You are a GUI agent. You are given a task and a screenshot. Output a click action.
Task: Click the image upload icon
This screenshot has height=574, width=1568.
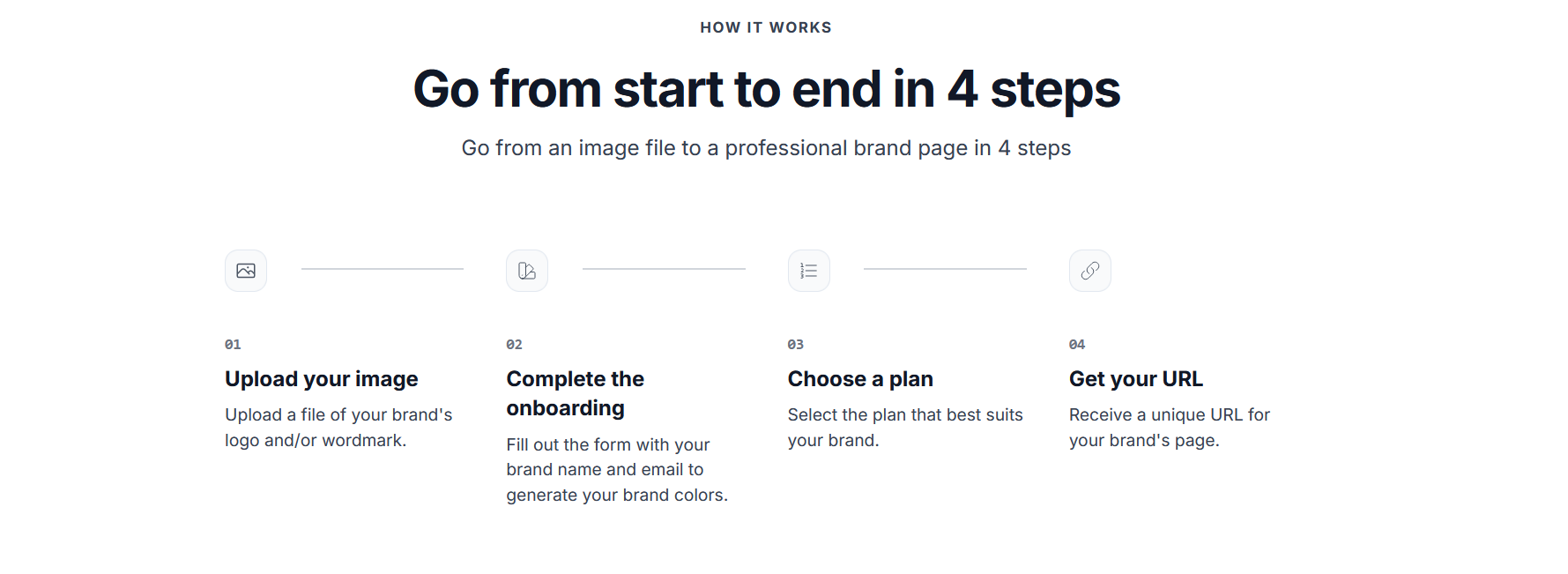[x=246, y=271]
